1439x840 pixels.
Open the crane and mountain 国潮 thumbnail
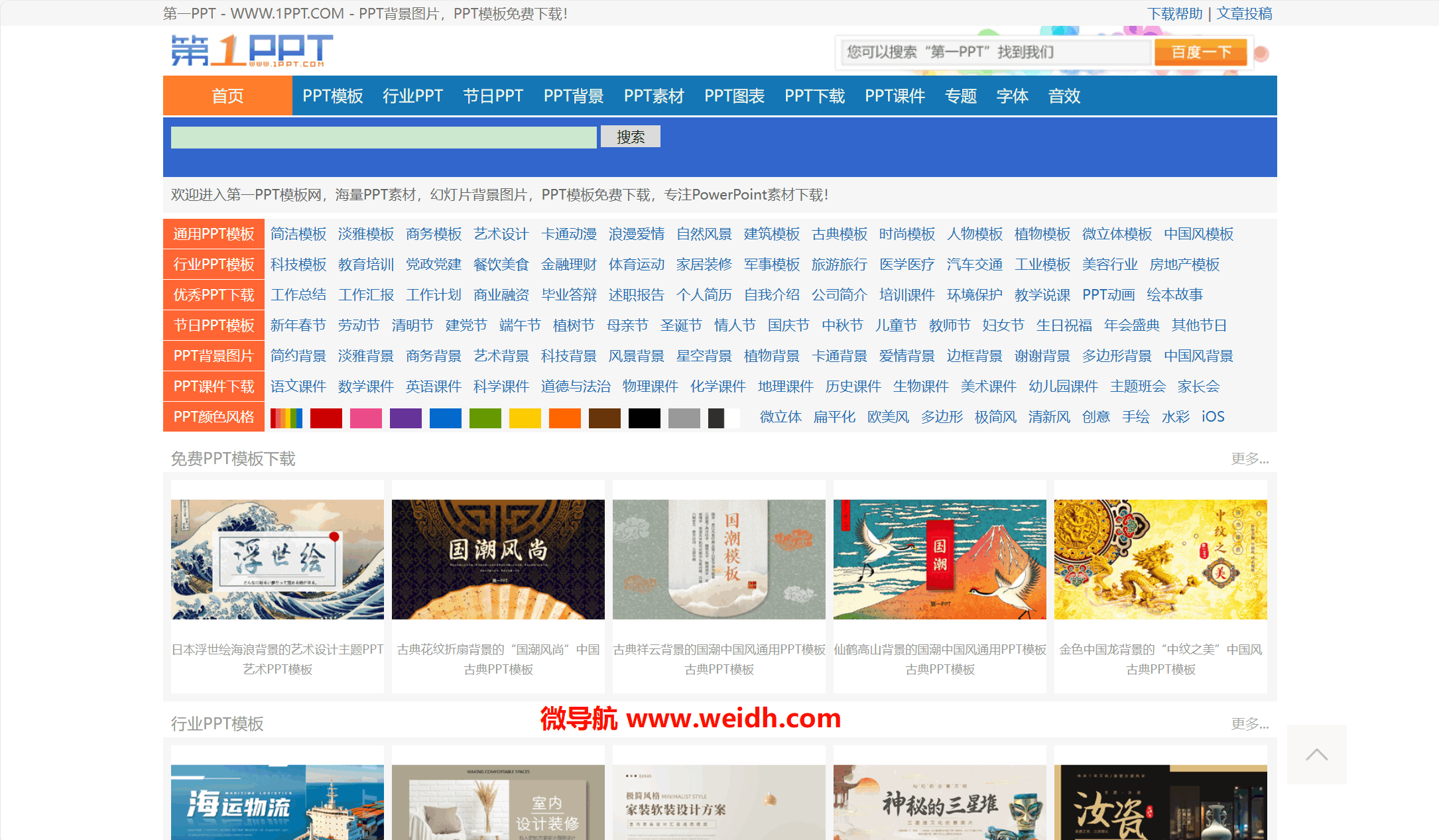940,560
